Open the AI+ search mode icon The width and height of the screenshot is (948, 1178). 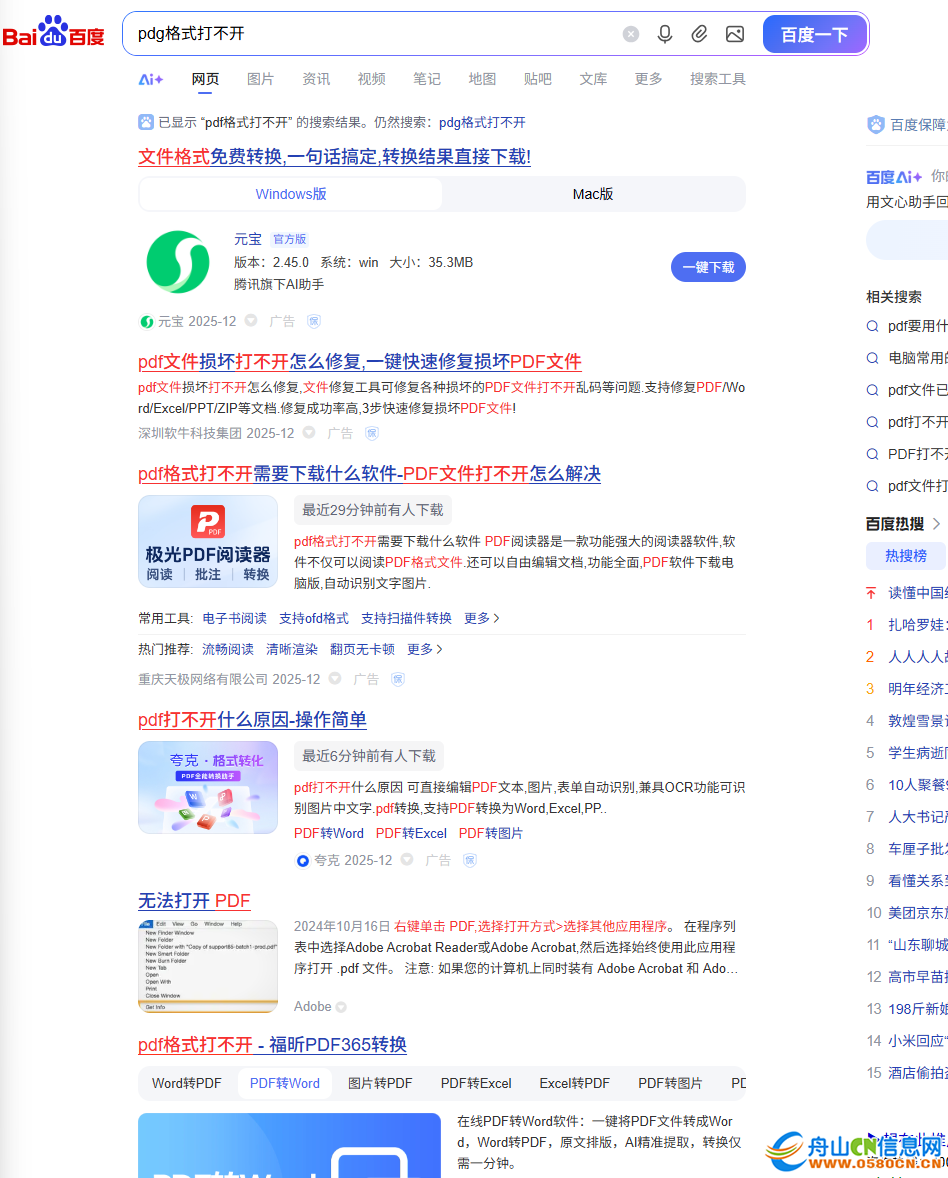[151, 79]
